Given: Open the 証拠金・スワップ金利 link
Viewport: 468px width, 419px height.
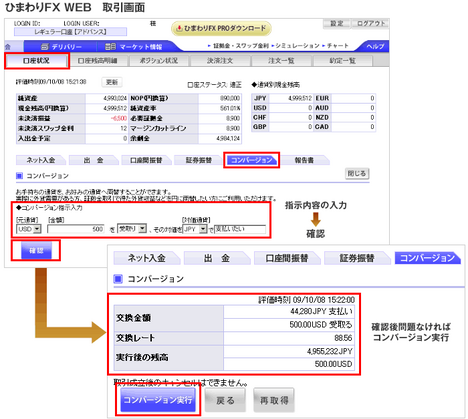Looking at the screenshot, I should pyautogui.click(x=241, y=46).
